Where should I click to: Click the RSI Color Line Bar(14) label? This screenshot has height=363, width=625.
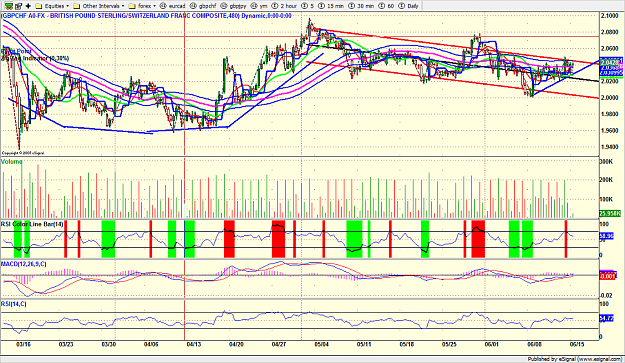point(32,224)
